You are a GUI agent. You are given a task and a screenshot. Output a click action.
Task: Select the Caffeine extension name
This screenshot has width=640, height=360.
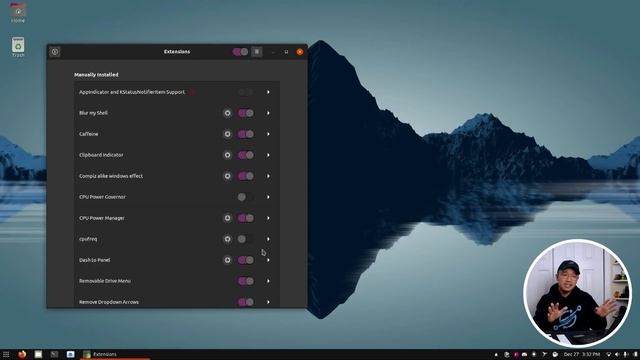[x=89, y=134]
